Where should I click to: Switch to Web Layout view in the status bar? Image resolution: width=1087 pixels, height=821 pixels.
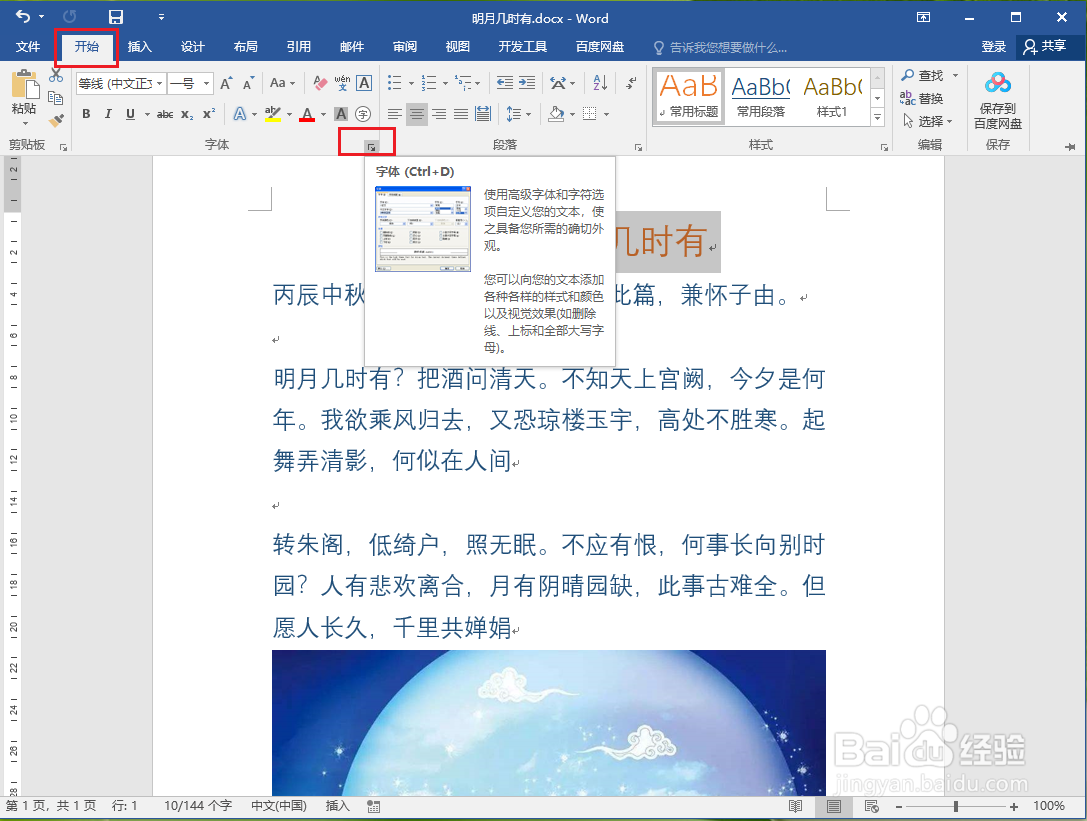[871, 806]
